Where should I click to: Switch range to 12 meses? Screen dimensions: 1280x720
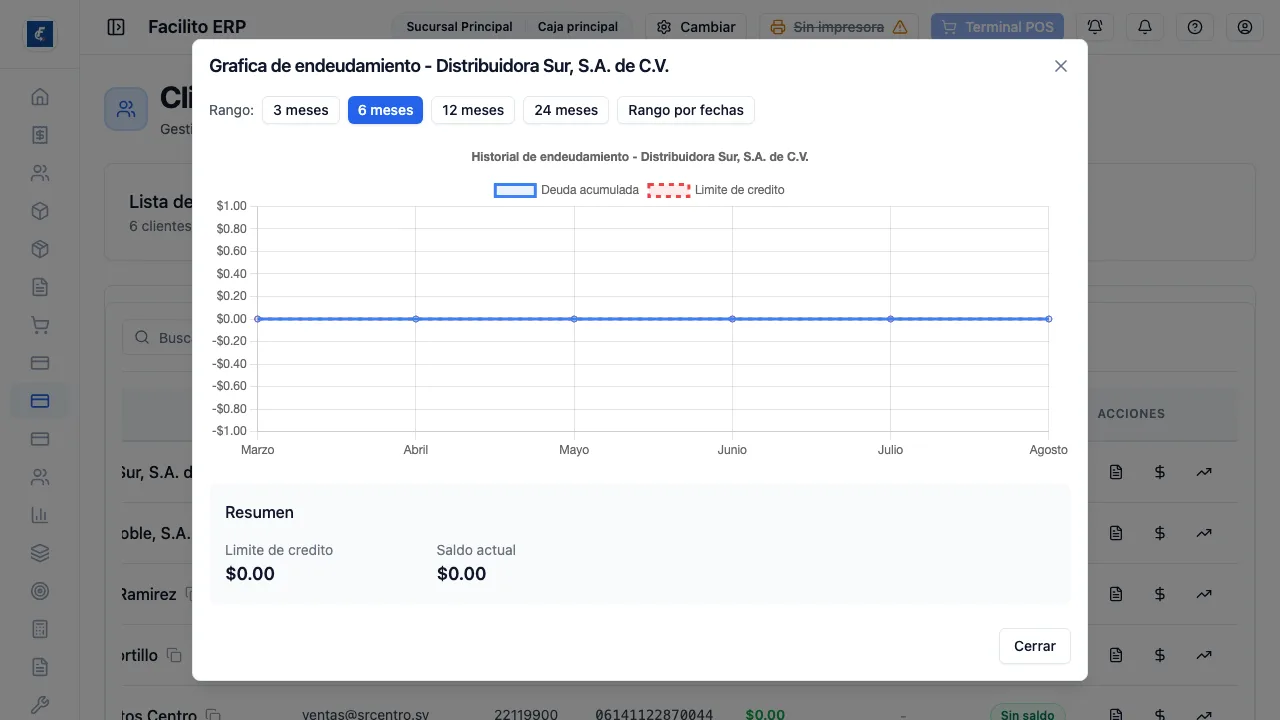pos(473,110)
